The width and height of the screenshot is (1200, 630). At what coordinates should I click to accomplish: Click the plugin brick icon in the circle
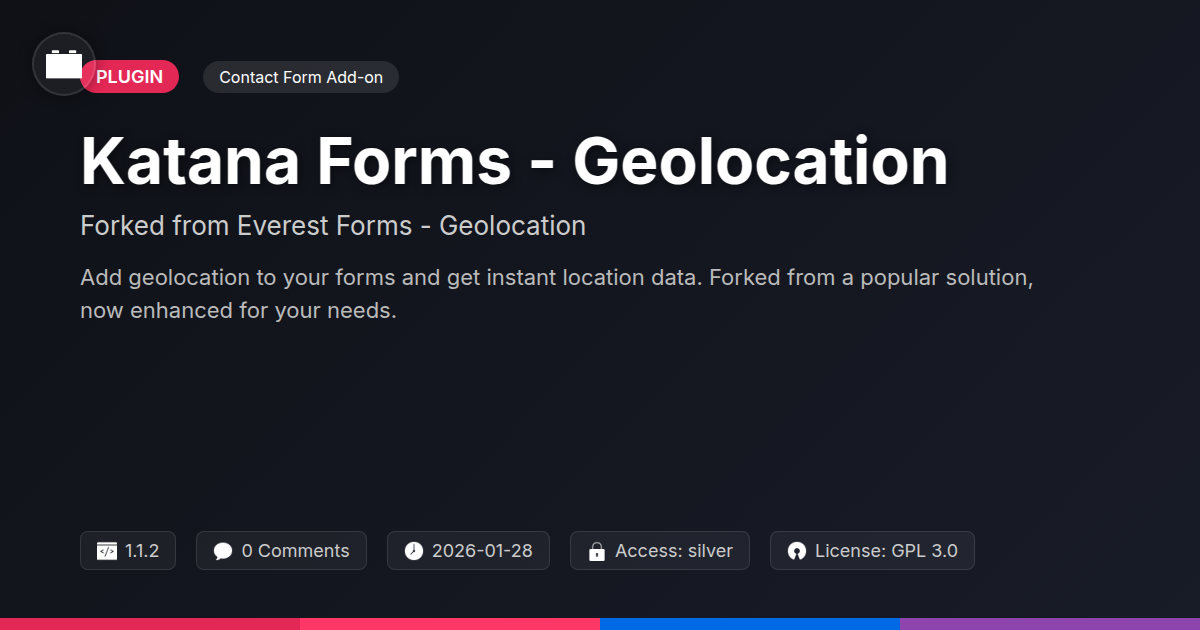click(64, 64)
